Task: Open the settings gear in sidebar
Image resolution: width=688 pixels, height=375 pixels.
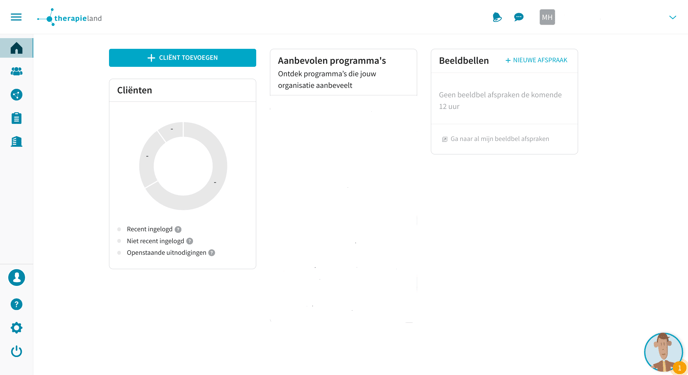Action: 16,328
